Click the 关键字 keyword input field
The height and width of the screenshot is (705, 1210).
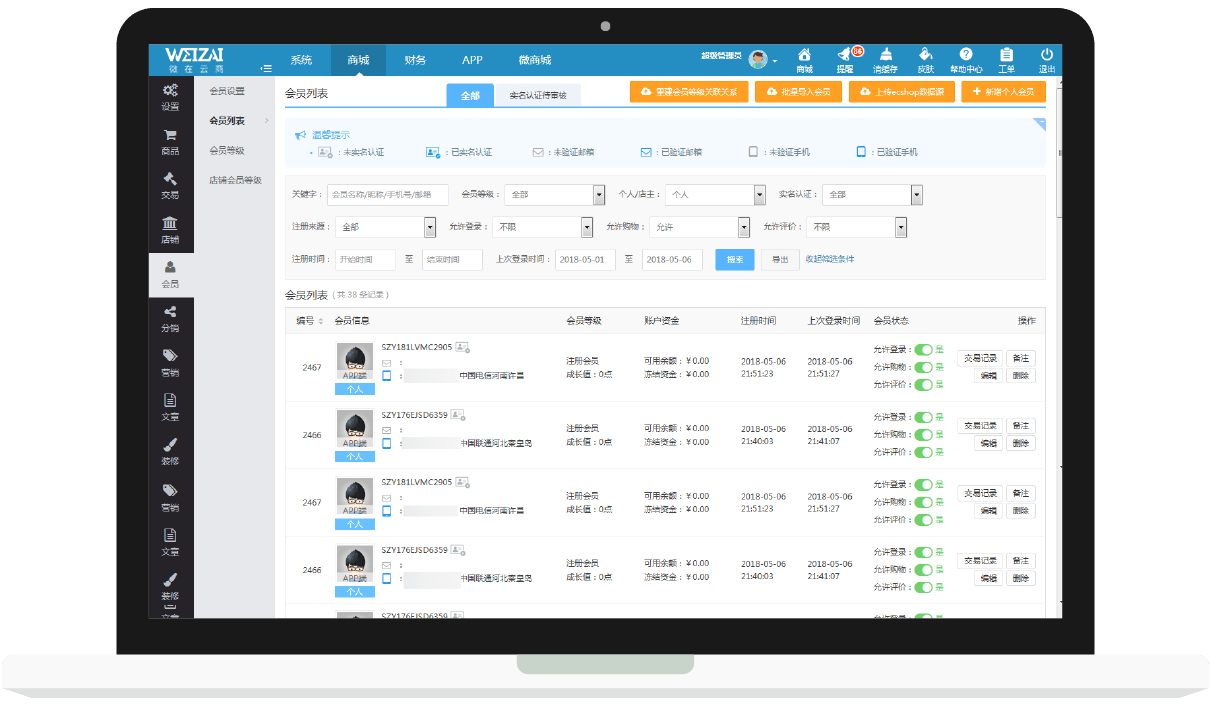click(388, 195)
